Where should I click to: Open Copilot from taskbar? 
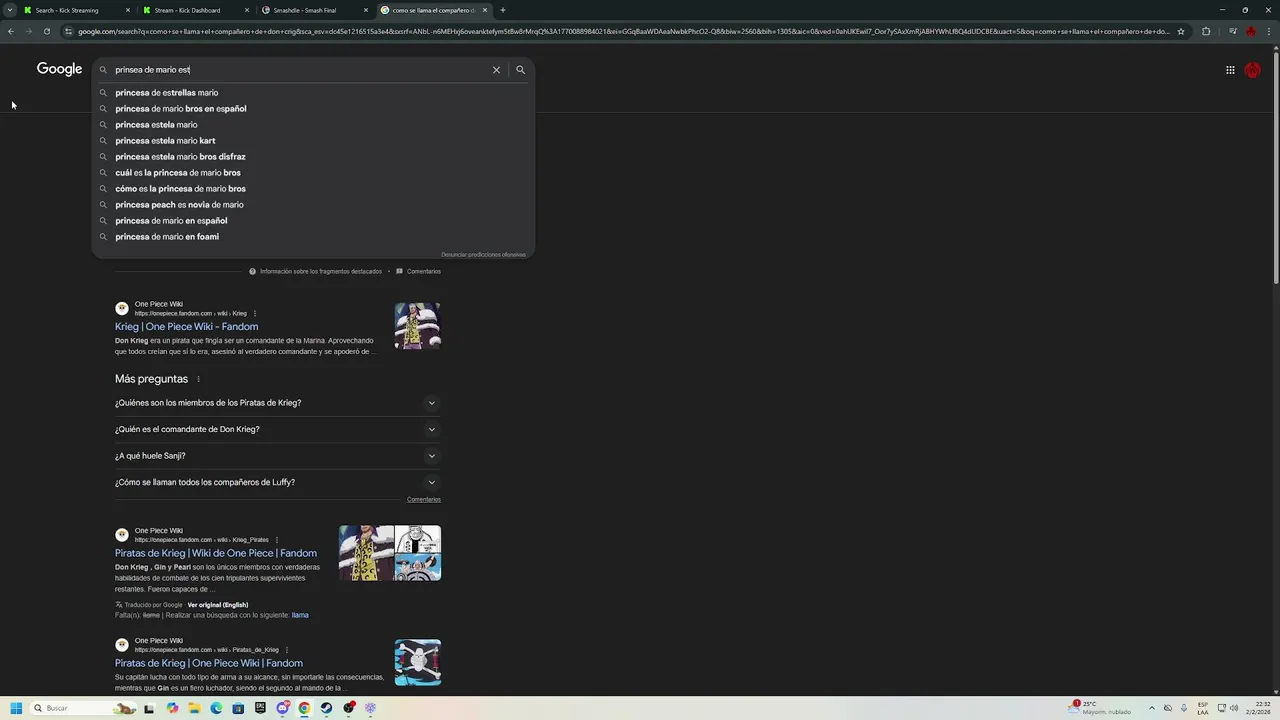click(172, 708)
